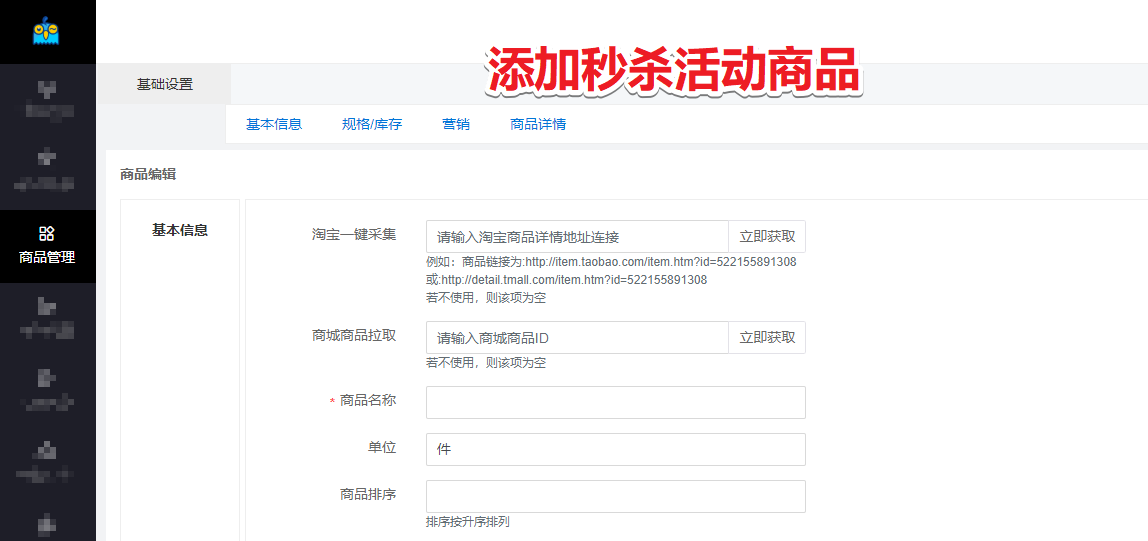Click into the 商品名称 input field
Screen dimensions: 1148x541
pyautogui.click(x=616, y=403)
